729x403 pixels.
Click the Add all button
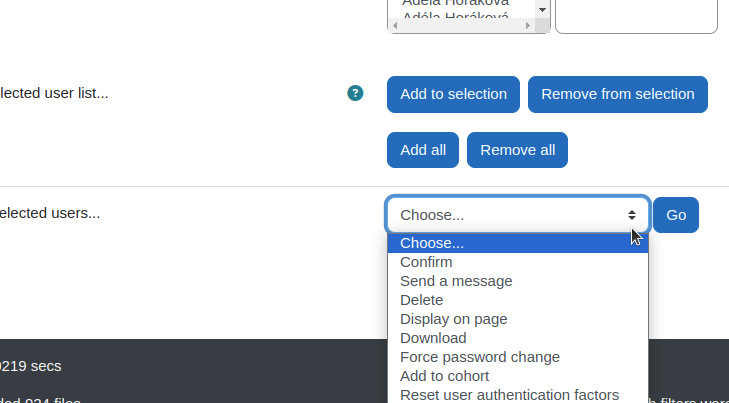pyautogui.click(x=423, y=150)
